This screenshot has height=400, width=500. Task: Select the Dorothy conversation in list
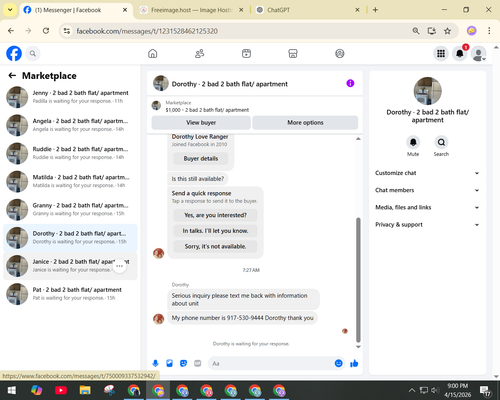[x=70, y=238]
